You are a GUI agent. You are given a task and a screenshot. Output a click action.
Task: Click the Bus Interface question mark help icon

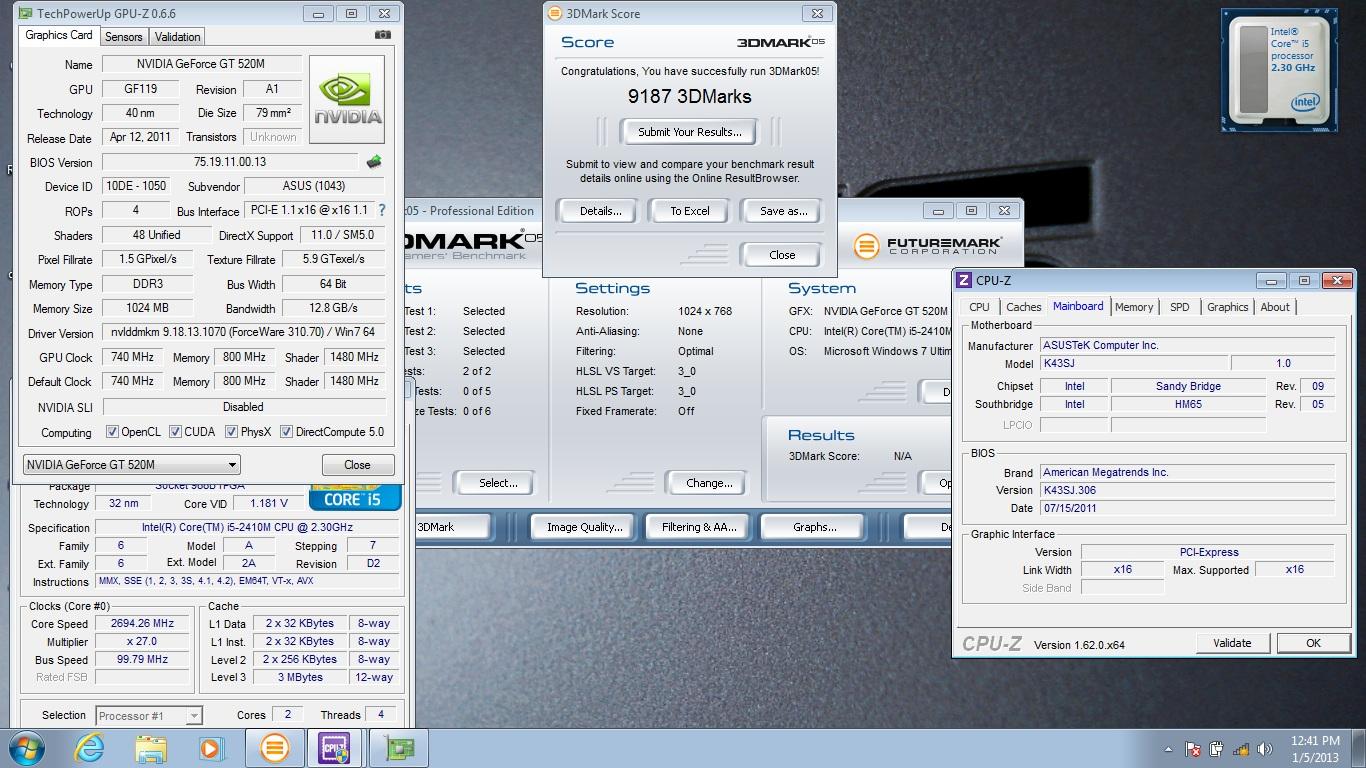click(x=381, y=210)
